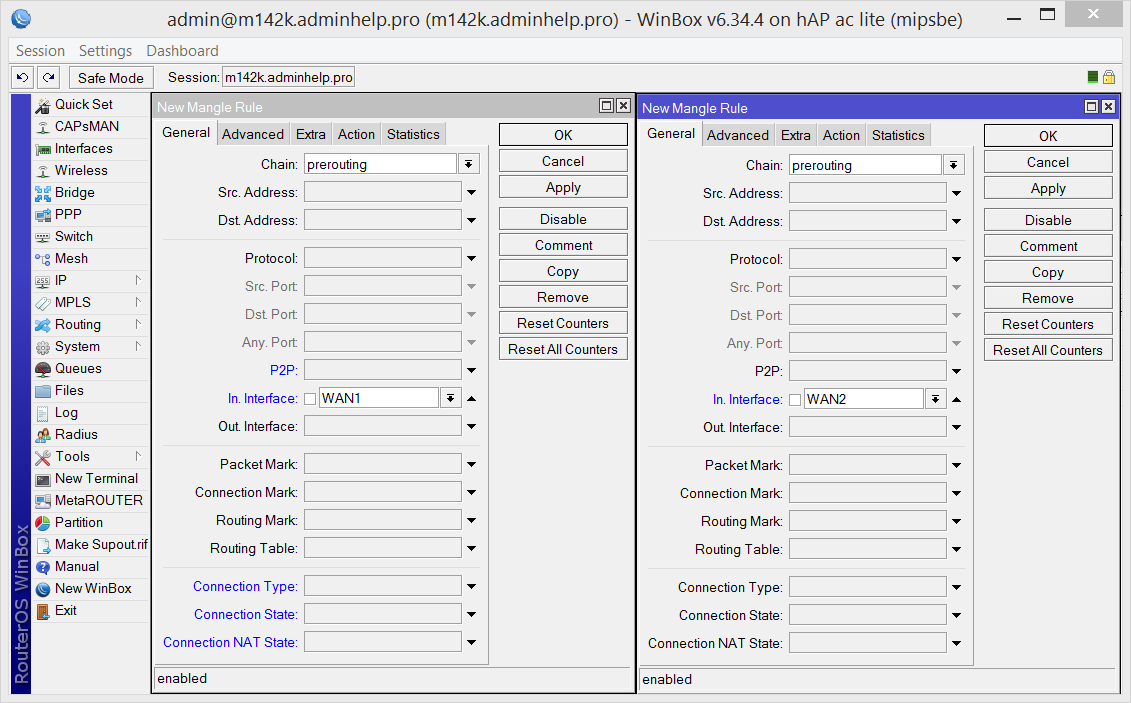
Task: Expand the Routing submenu
Action: (x=138, y=324)
